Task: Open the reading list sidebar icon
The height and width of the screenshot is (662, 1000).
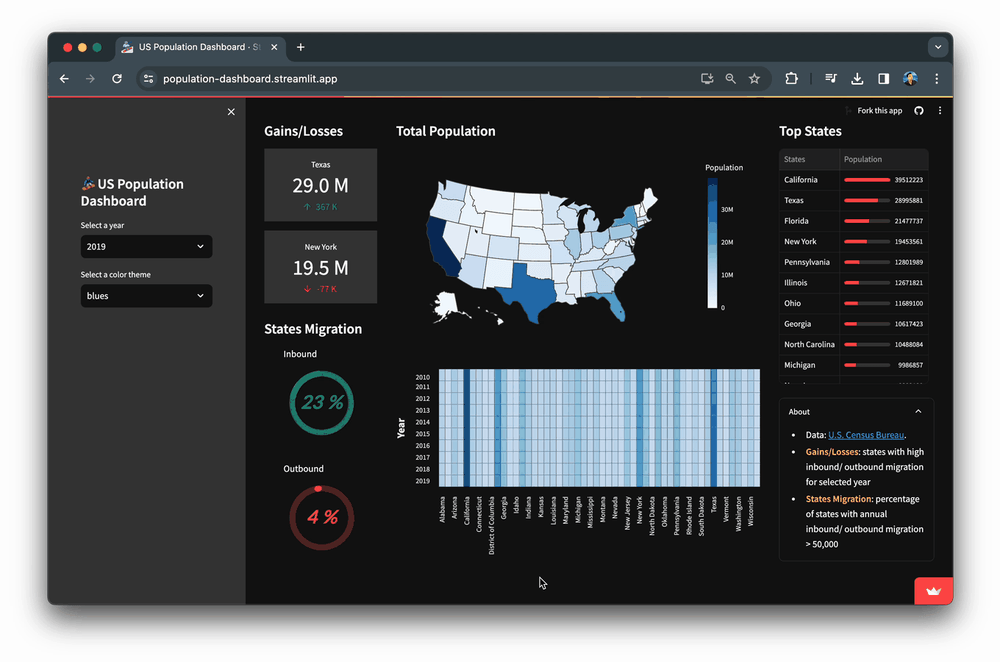Action: (x=830, y=78)
